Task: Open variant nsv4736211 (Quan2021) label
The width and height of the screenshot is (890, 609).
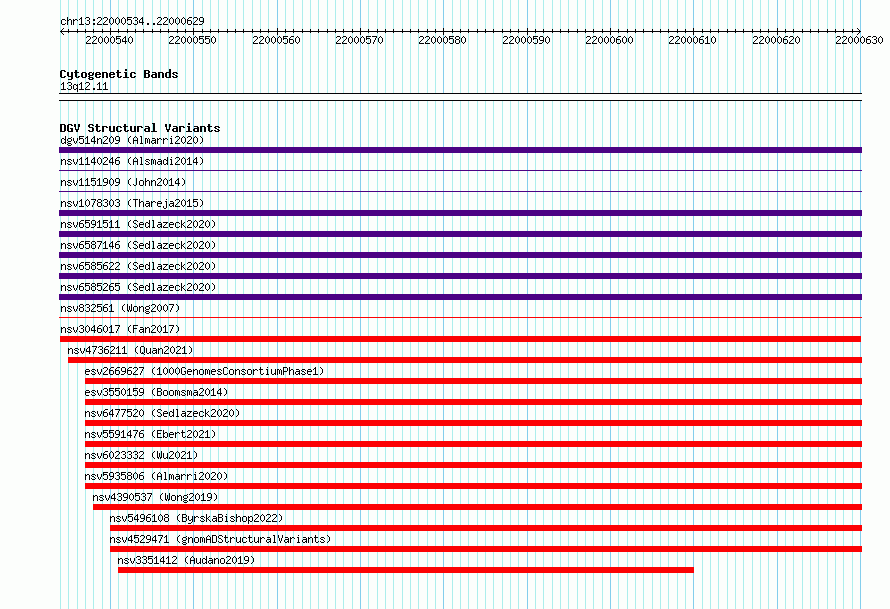Action: tap(130, 350)
